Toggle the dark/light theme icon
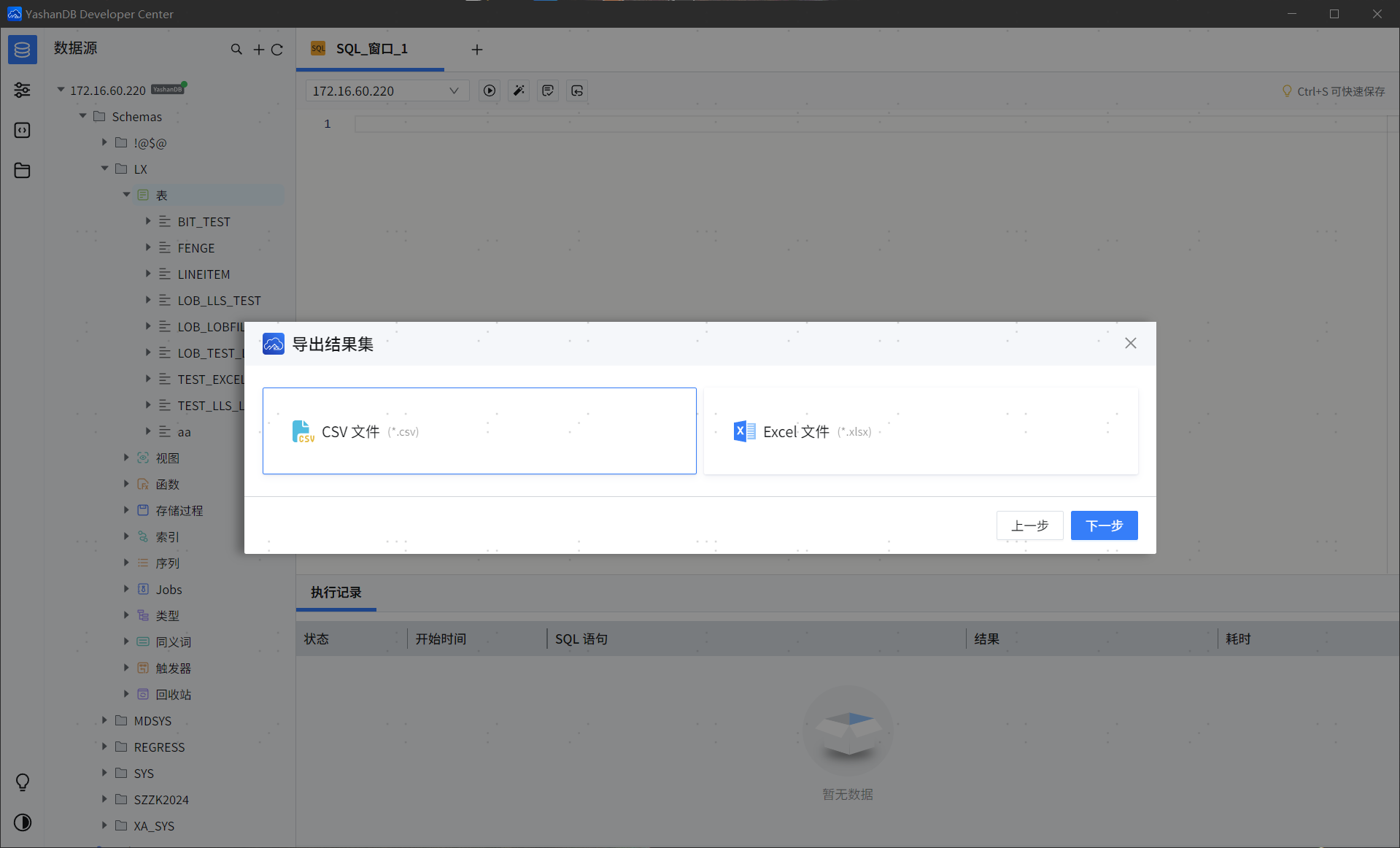 (23, 822)
